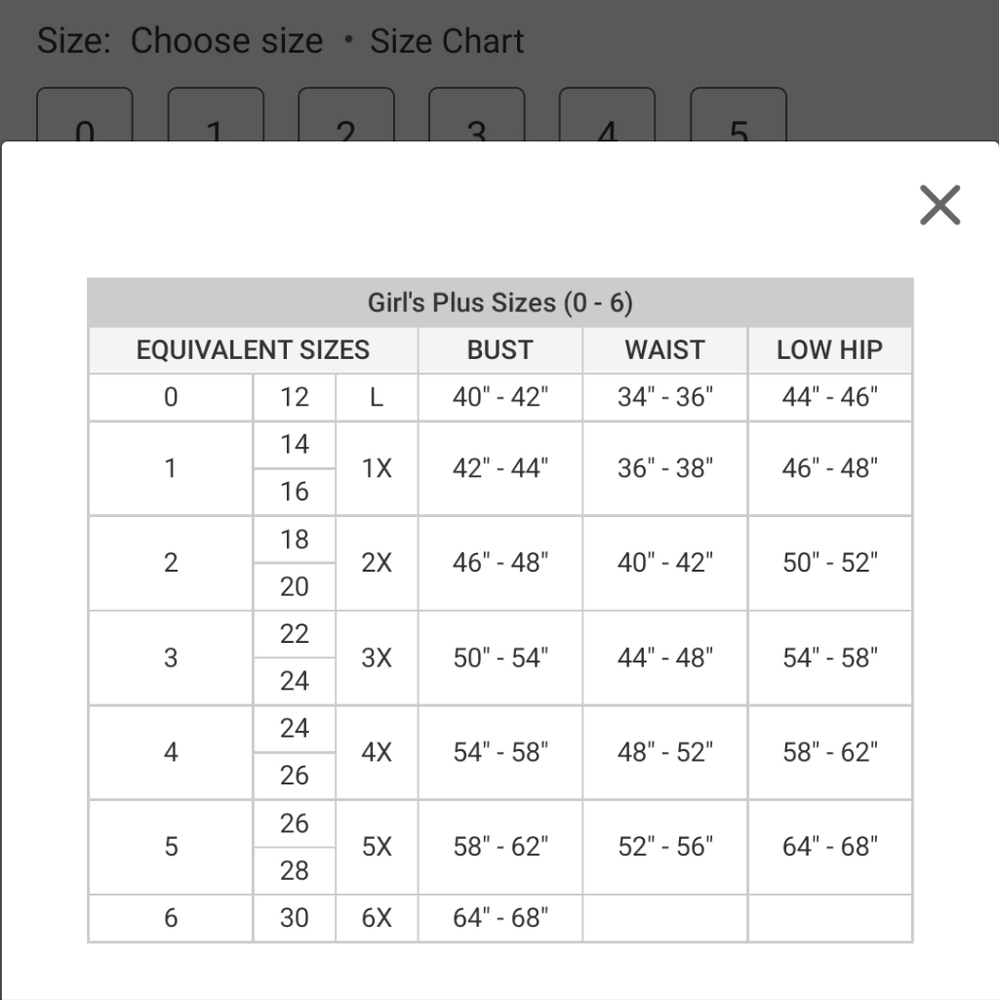Click the 3X size cell
Image resolution: width=999 pixels, height=1000 pixels.
(x=376, y=658)
